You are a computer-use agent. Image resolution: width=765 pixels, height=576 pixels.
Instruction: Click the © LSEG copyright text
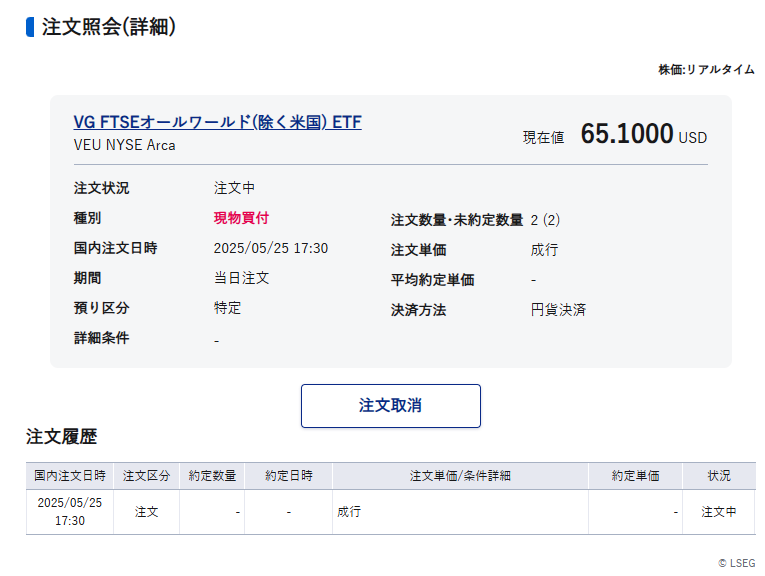coord(737,563)
